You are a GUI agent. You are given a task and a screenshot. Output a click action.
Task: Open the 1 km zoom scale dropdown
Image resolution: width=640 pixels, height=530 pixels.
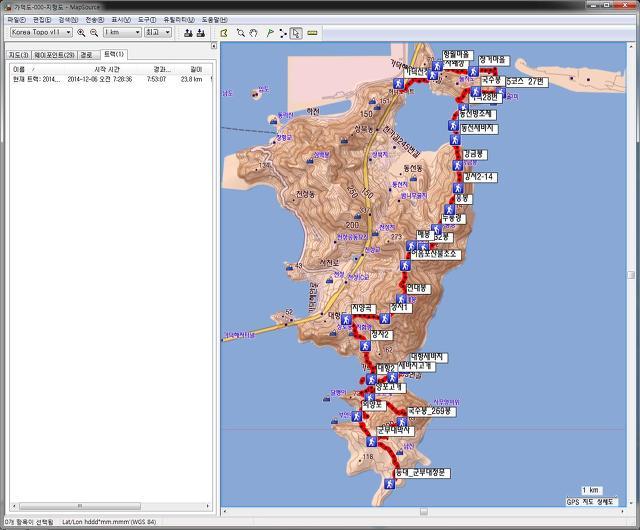click(122, 32)
